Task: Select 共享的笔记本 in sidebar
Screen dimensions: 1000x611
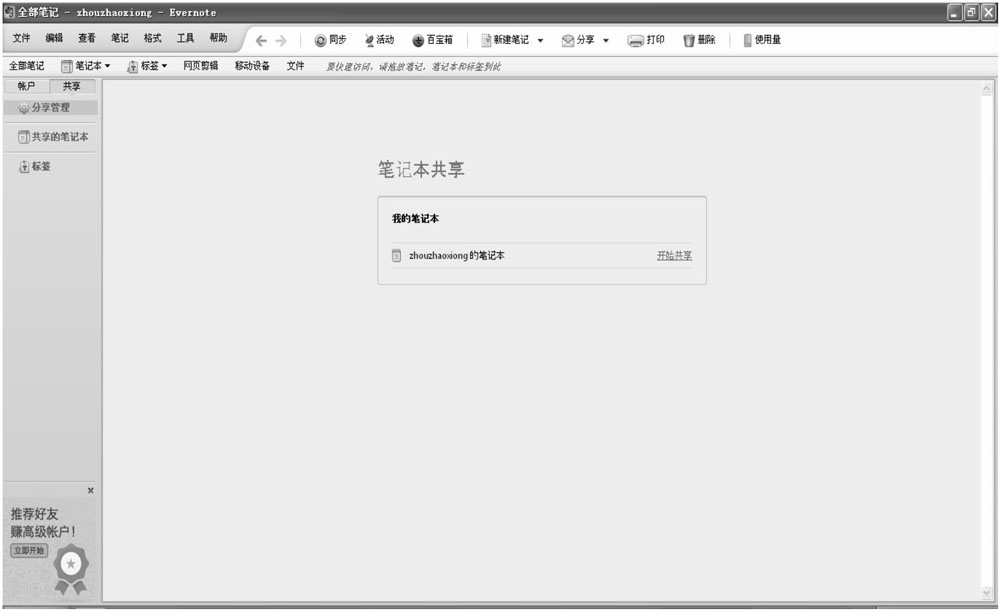Action: click(x=53, y=136)
